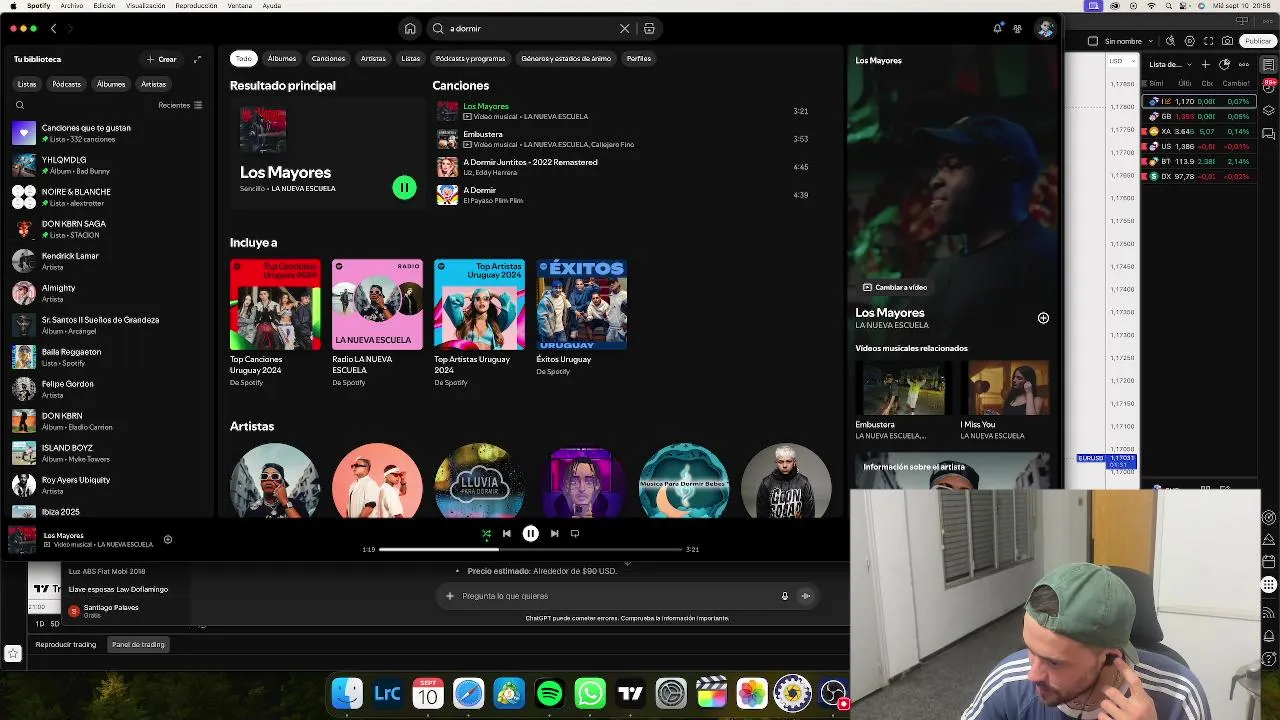This screenshot has height=720, width=1280.
Task: Seek within the song progress bar
Action: pos(530,549)
